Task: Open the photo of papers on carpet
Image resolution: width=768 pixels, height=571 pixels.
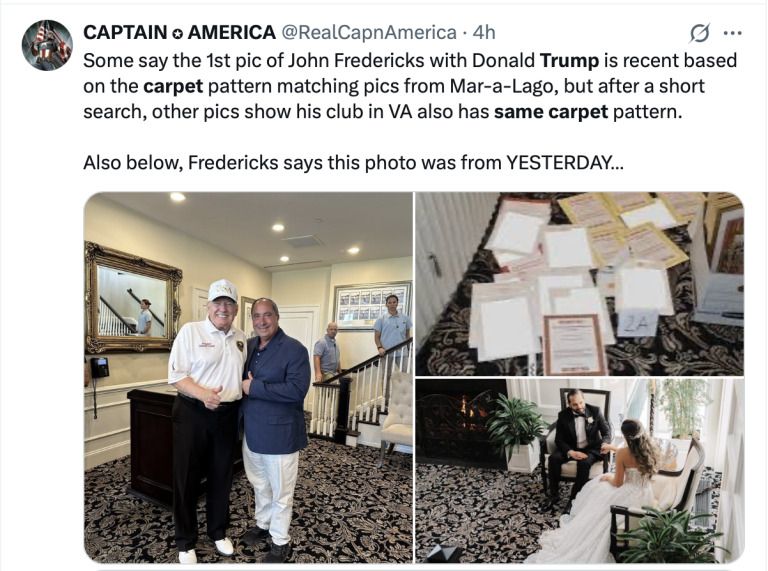Action: point(579,283)
